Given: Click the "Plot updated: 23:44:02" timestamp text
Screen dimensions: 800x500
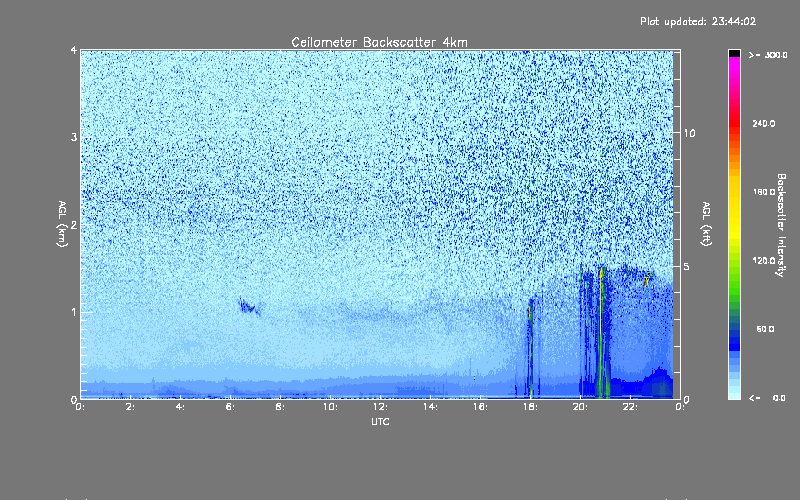Looking at the screenshot, I should (698, 21).
